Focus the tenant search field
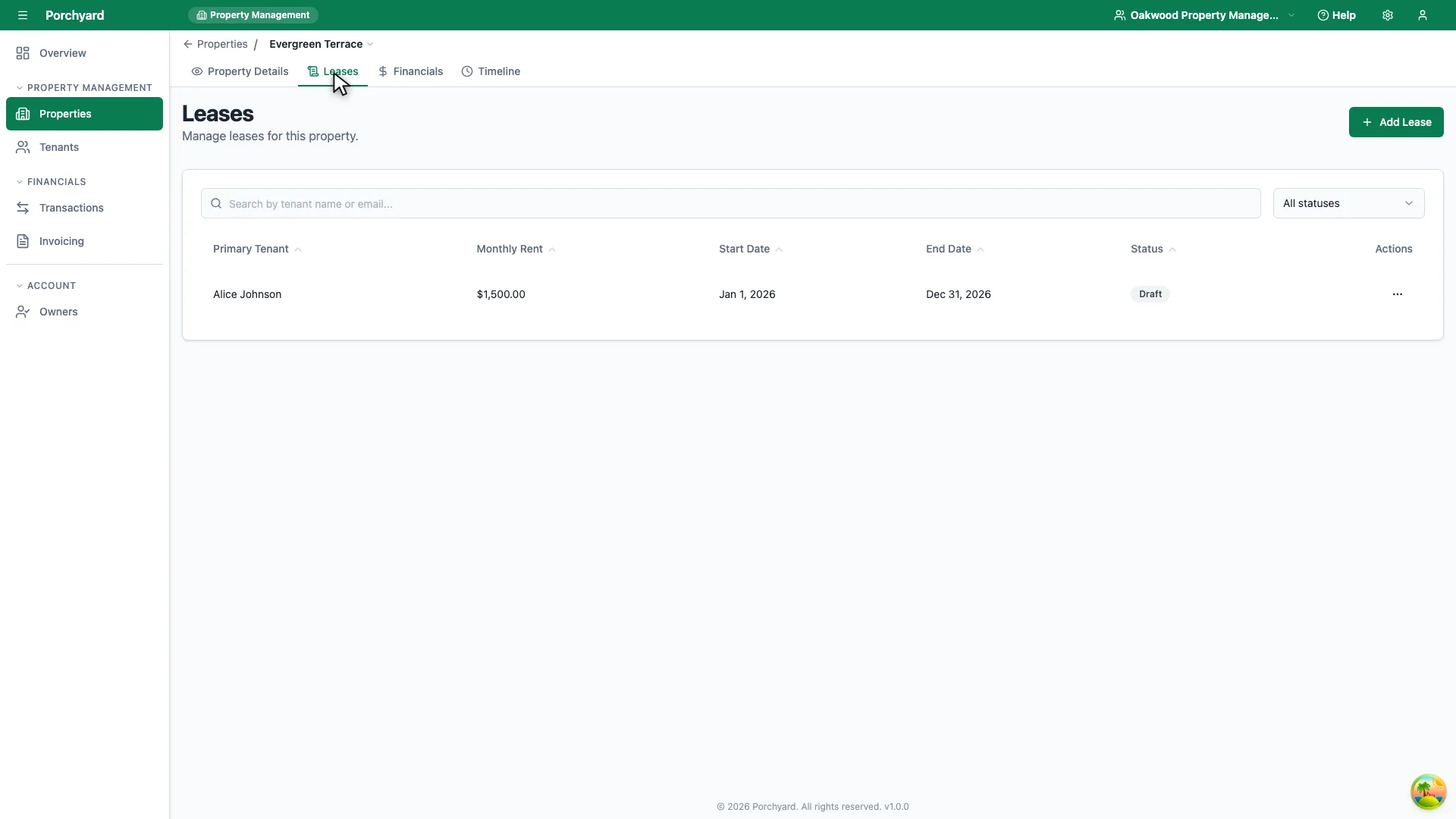The width and height of the screenshot is (1456, 819). tap(730, 203)
